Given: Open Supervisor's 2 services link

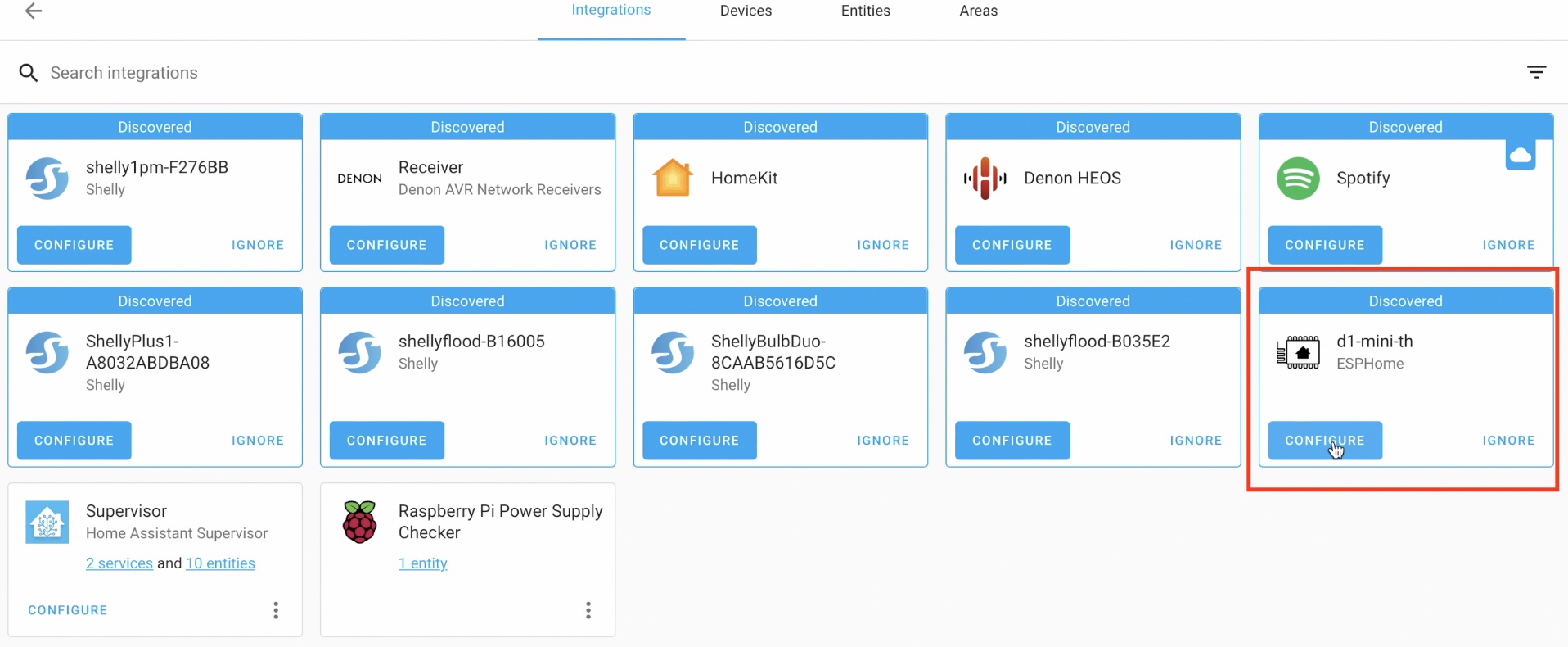Looking at the screenshot, I should pyautogui.click(x=119, y=563).
